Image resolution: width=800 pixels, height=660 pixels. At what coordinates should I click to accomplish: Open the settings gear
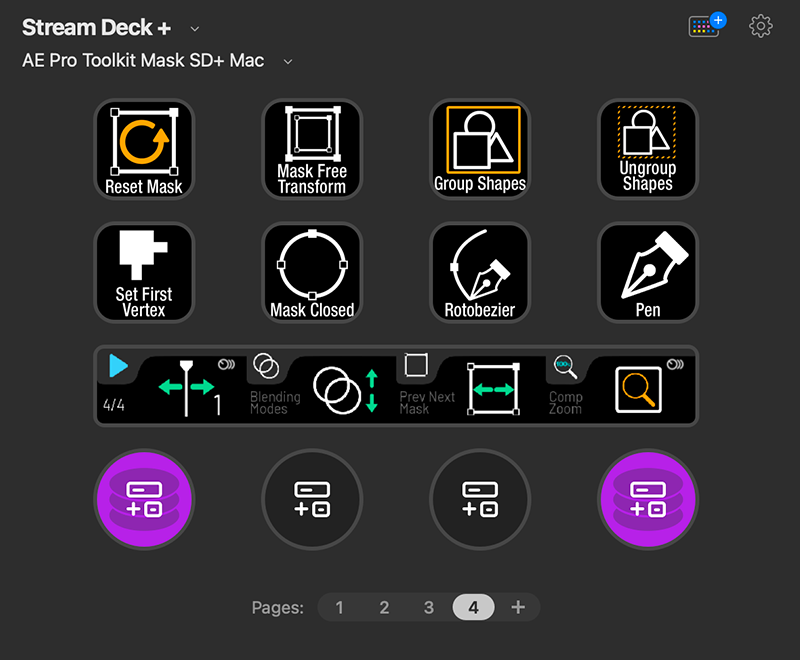click(761, 26)
